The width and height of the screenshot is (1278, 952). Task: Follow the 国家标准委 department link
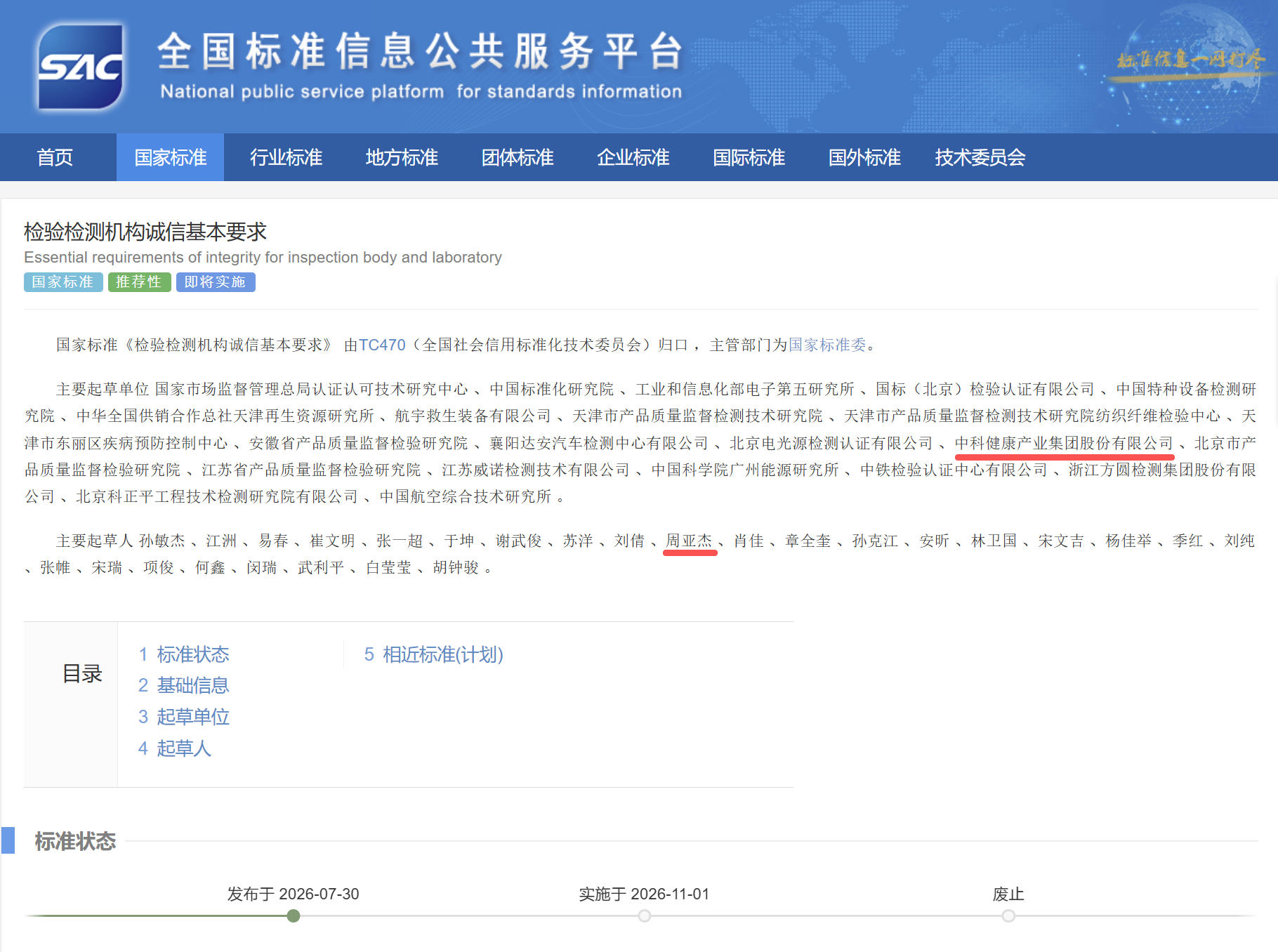tap(827, 345)
